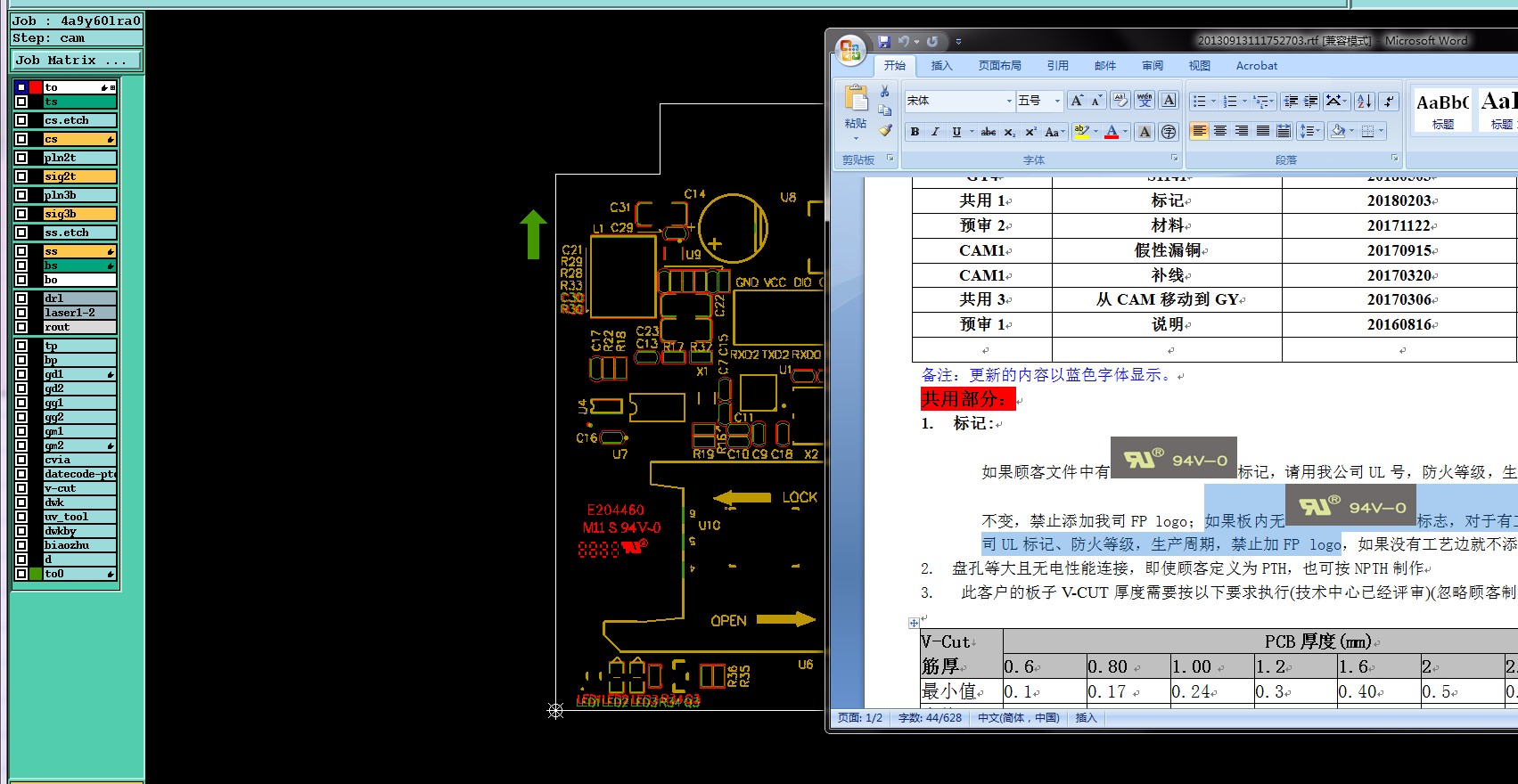The height and width of the screenshot is (784, 1518).
Task: Click the Job Matrix button
Action: click(x=77, y=61)
